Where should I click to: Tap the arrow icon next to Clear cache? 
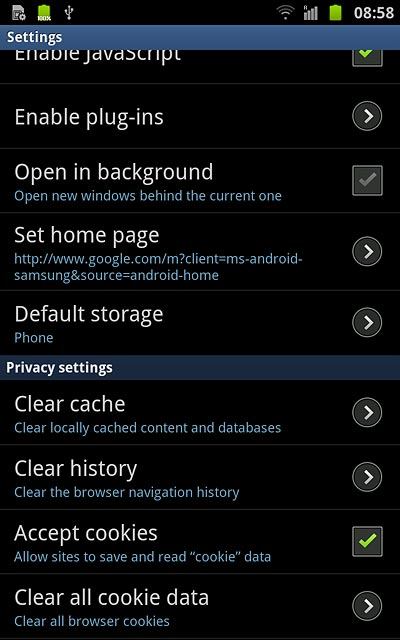[x=367, y=412]
